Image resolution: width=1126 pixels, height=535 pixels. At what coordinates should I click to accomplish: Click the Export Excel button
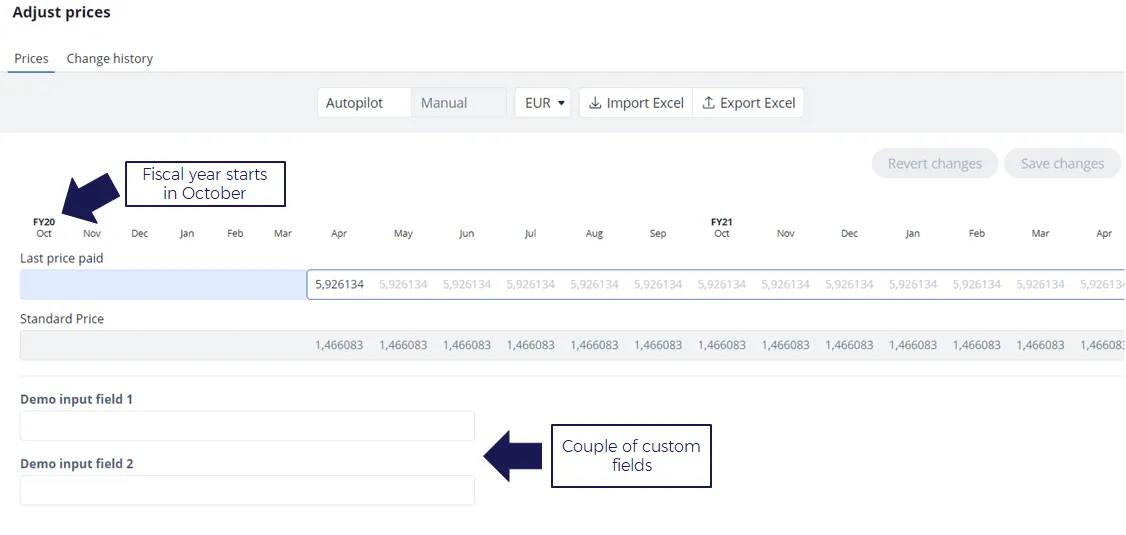click(748, 103)
